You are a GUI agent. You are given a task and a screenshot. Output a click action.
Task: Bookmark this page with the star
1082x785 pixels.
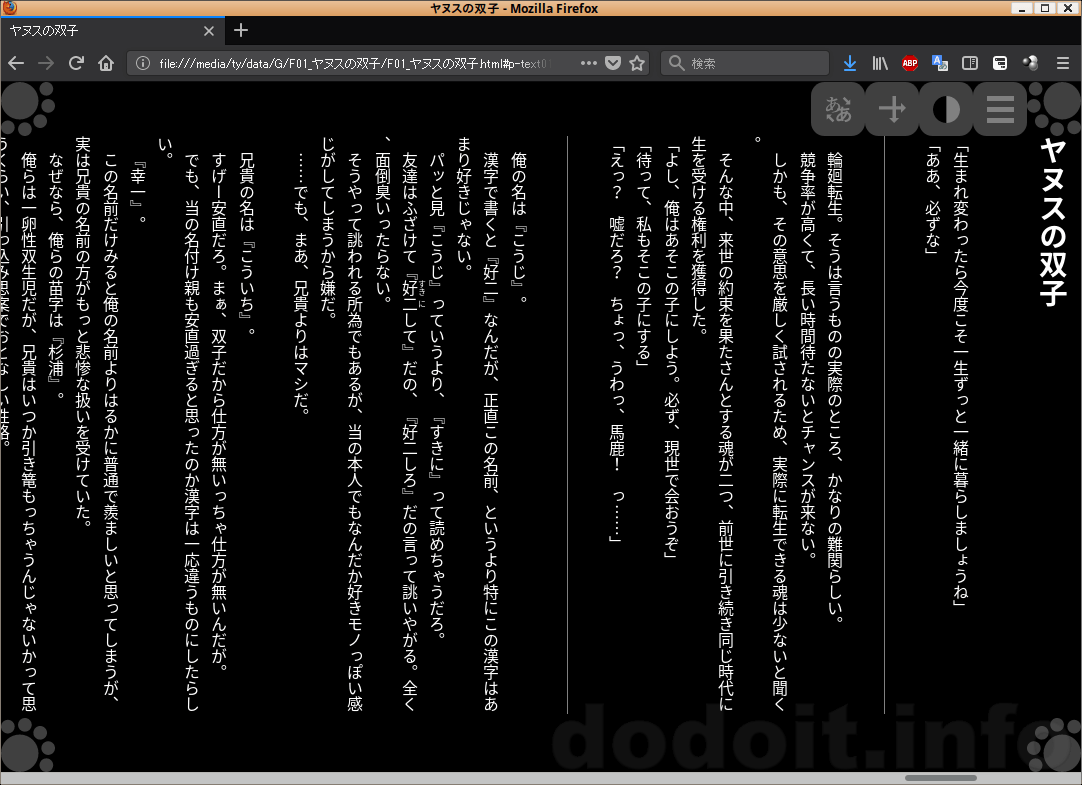click(x=637, y=63)
